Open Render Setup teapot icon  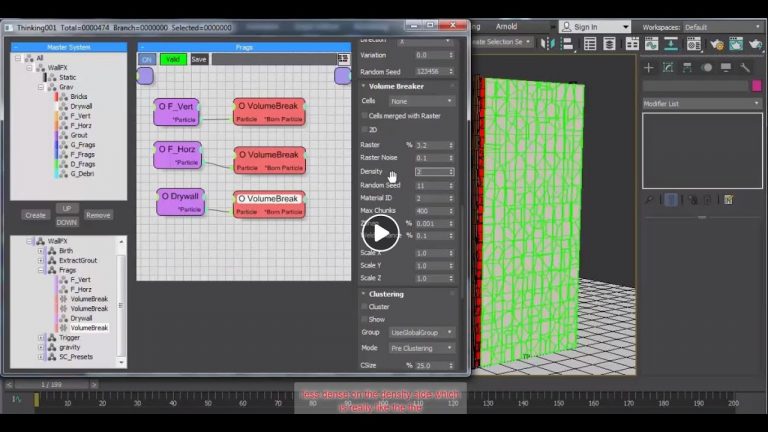click(x=717, y=44)
